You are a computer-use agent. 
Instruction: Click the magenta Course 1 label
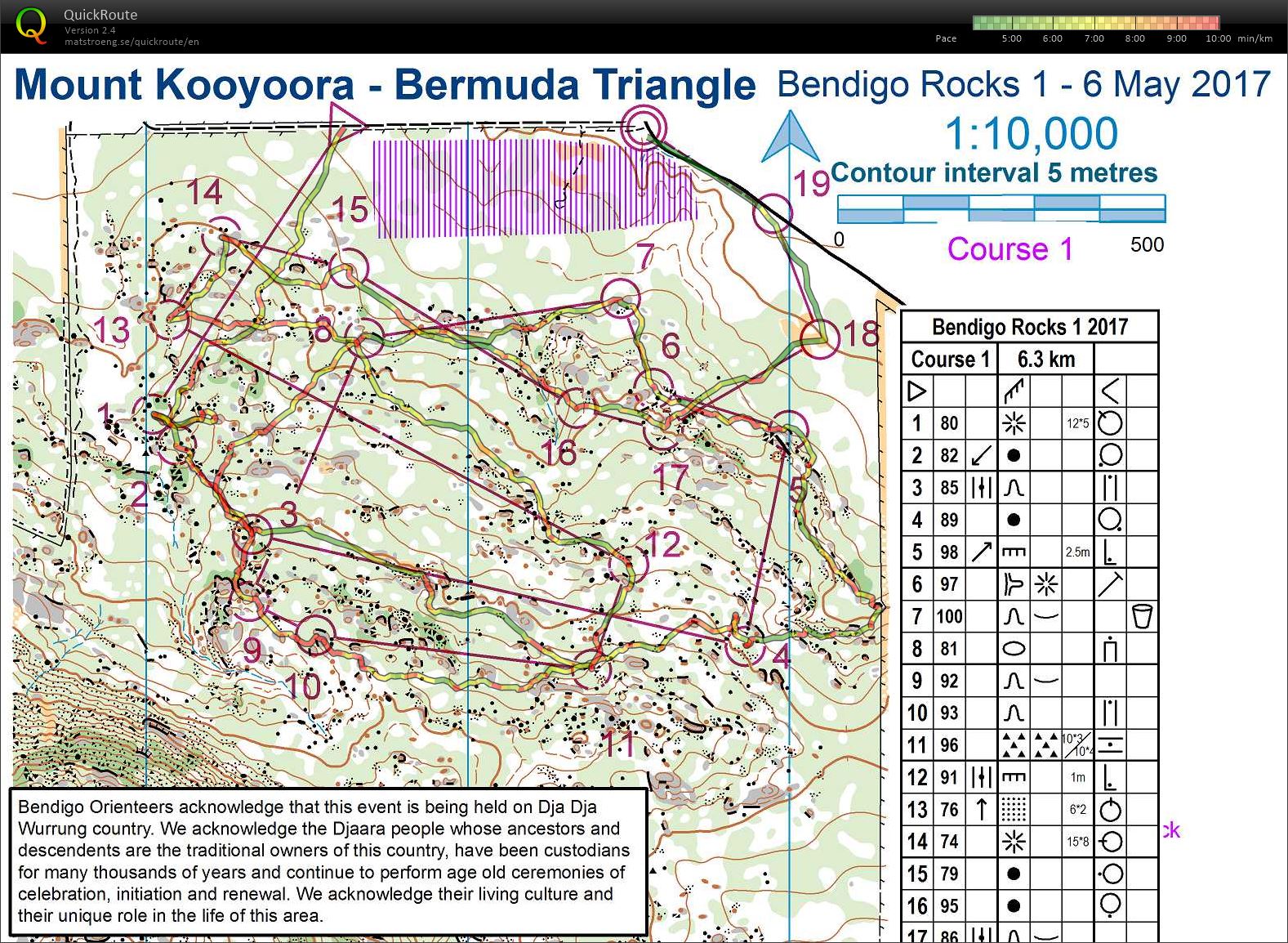click(x=1010, y=249)
